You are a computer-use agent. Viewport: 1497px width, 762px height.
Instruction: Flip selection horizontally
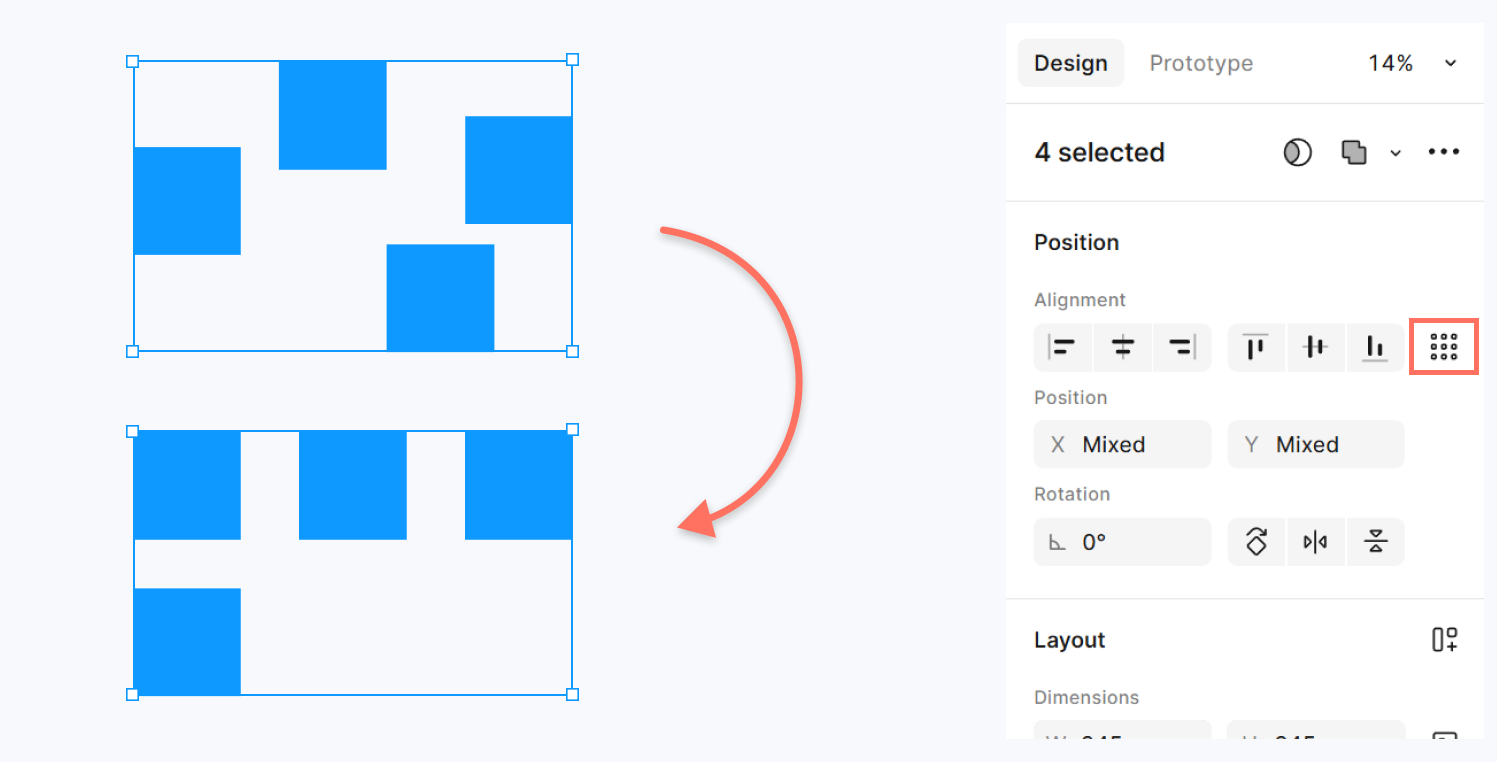click(x=1315, y=542)
